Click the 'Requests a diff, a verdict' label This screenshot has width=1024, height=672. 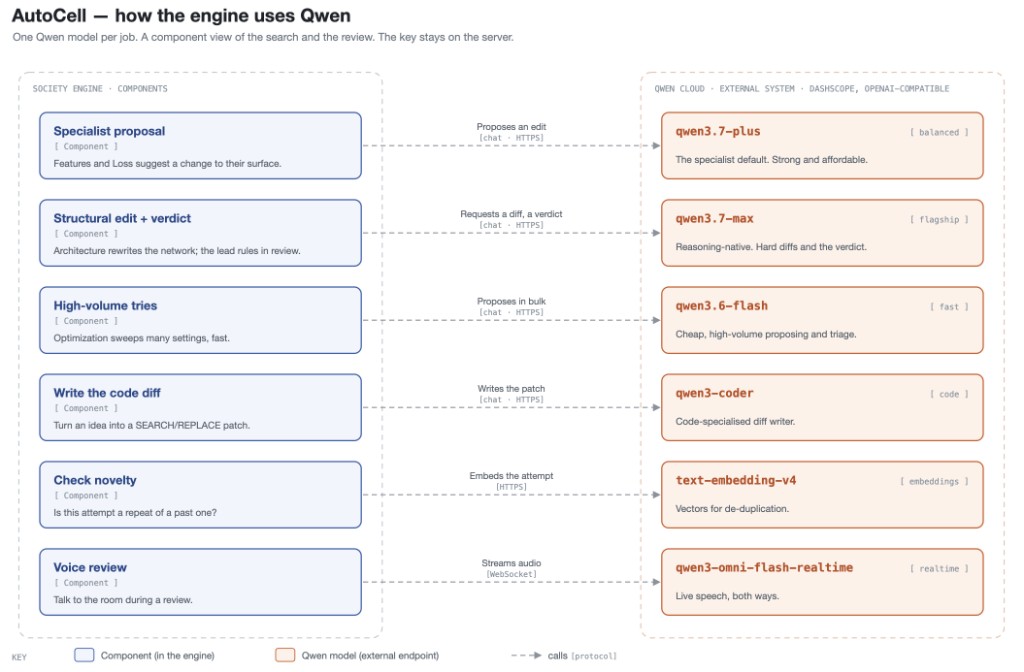(511, 214)
